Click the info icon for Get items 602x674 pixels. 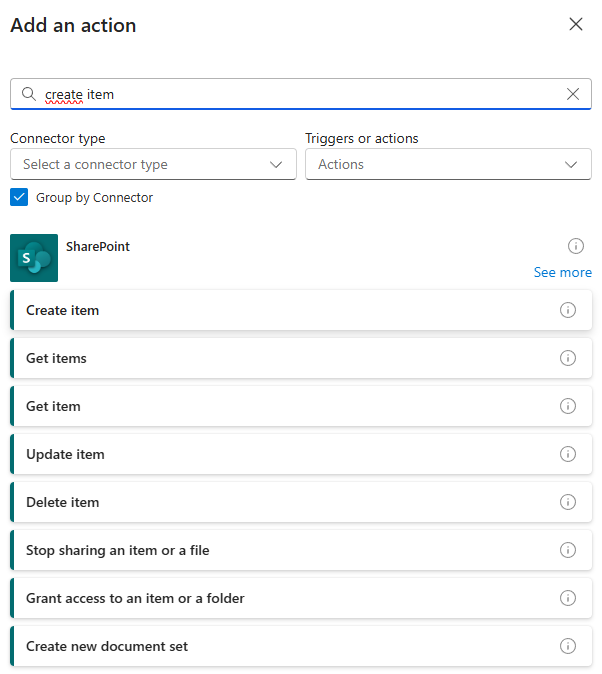[568, 358]
